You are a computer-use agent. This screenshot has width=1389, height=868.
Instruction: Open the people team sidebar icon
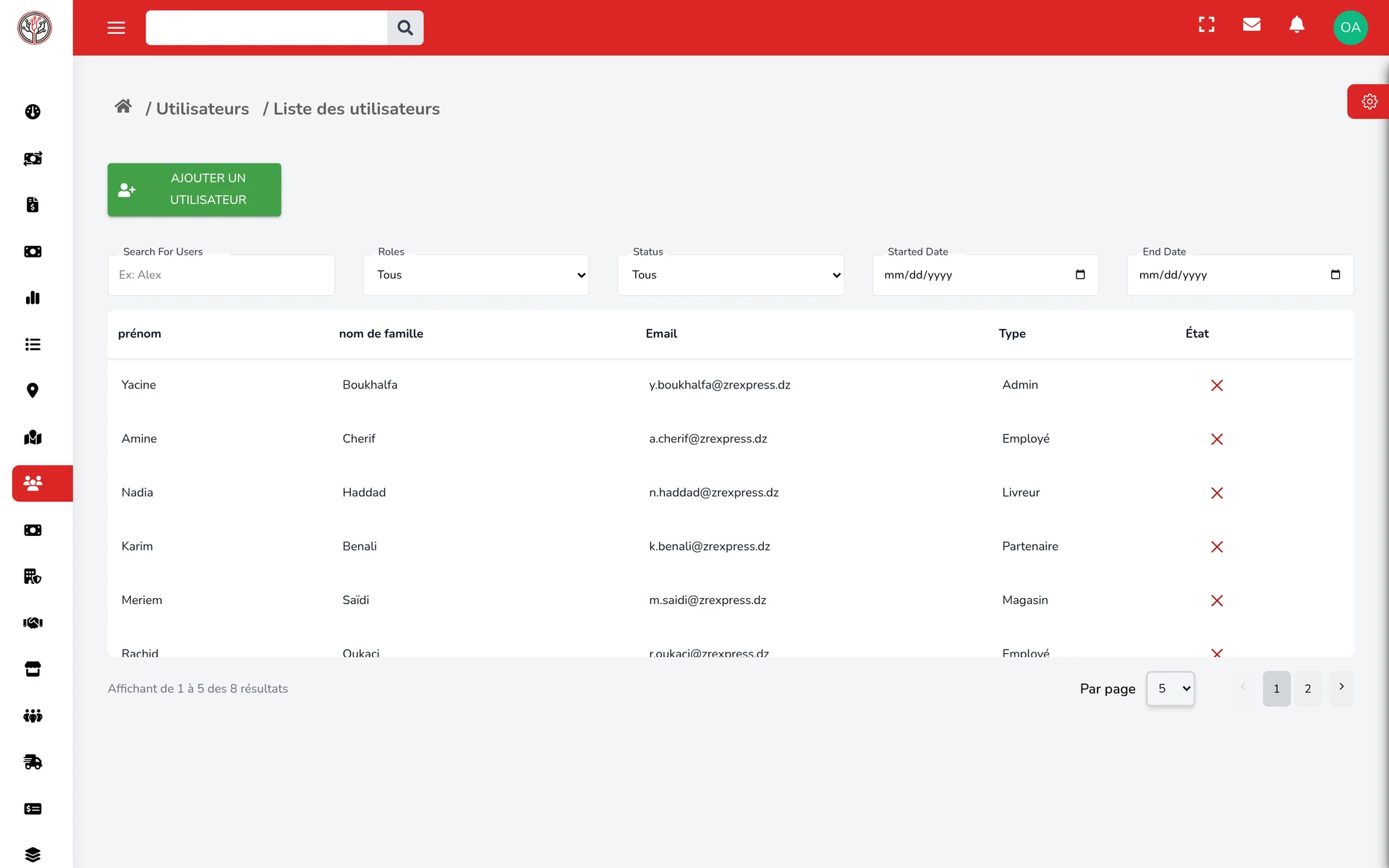[33, 715]
